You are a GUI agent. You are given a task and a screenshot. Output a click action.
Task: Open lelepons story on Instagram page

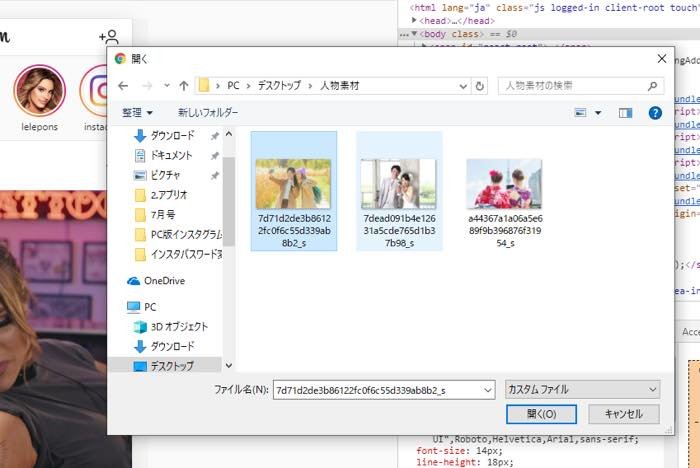40,91
